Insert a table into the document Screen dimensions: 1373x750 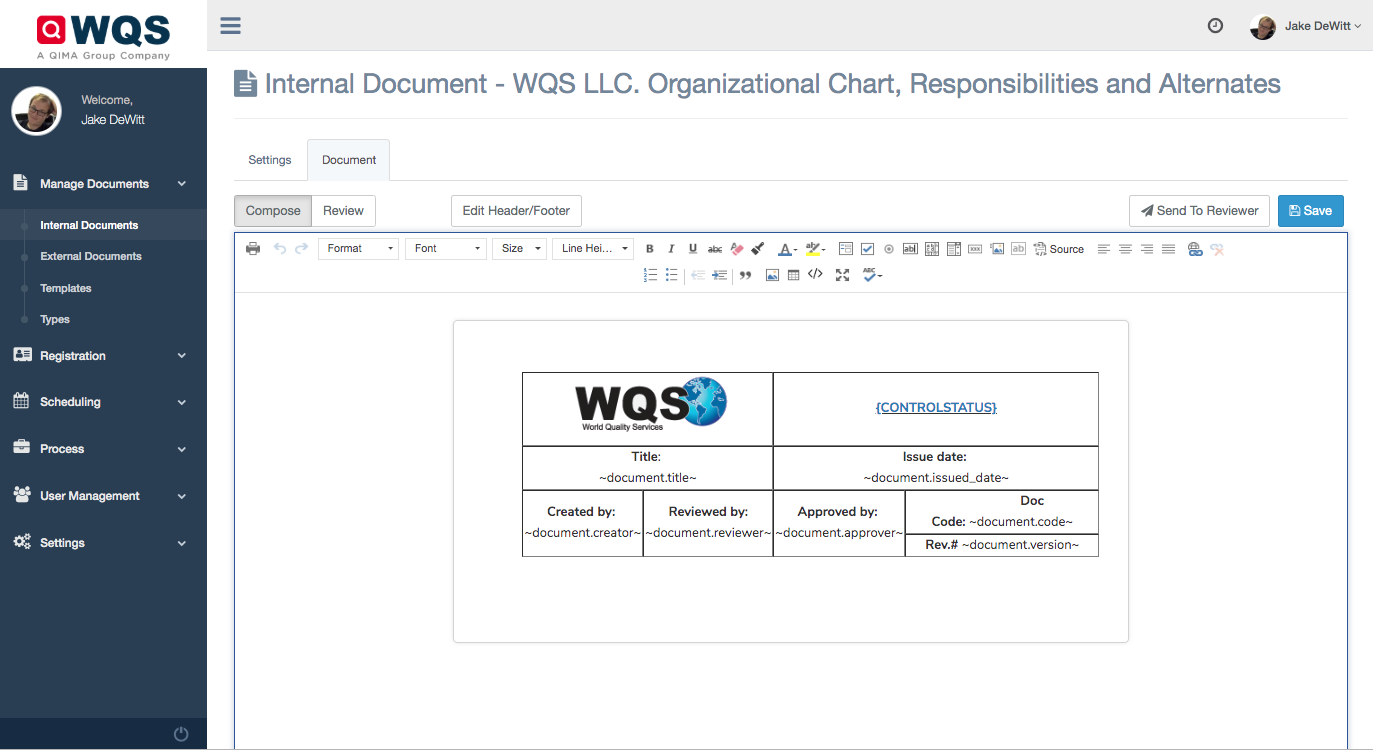[793, 275]
